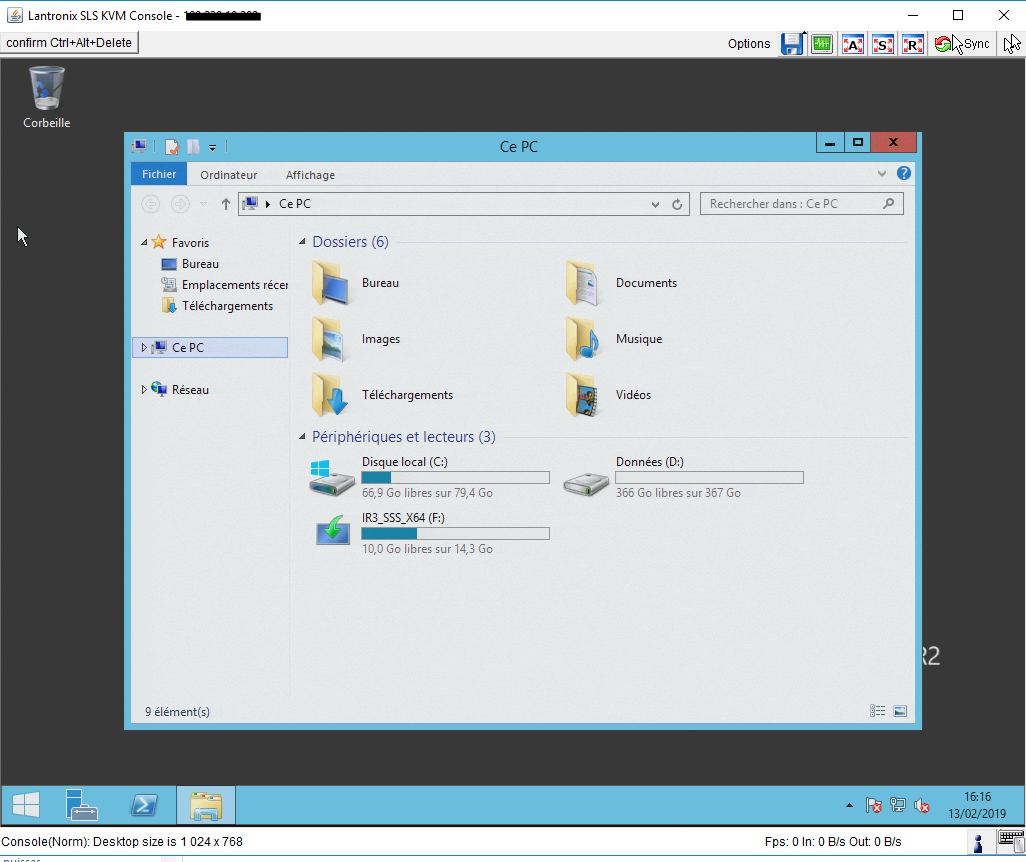
Task: Click the 'A' scaling toolbar icon
Action: 853,44
